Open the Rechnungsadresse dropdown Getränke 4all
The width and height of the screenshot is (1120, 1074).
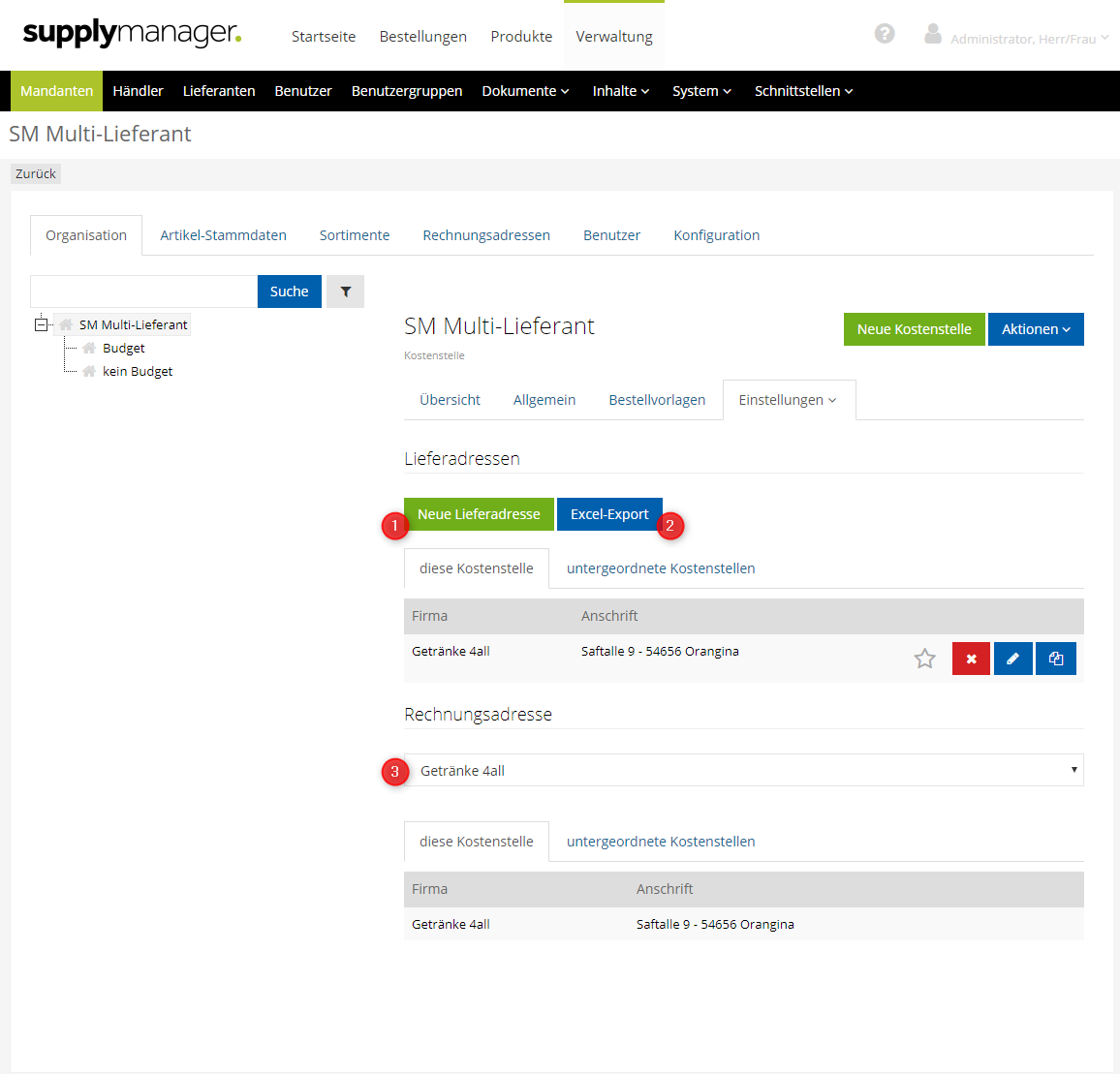tap(743, 771)
